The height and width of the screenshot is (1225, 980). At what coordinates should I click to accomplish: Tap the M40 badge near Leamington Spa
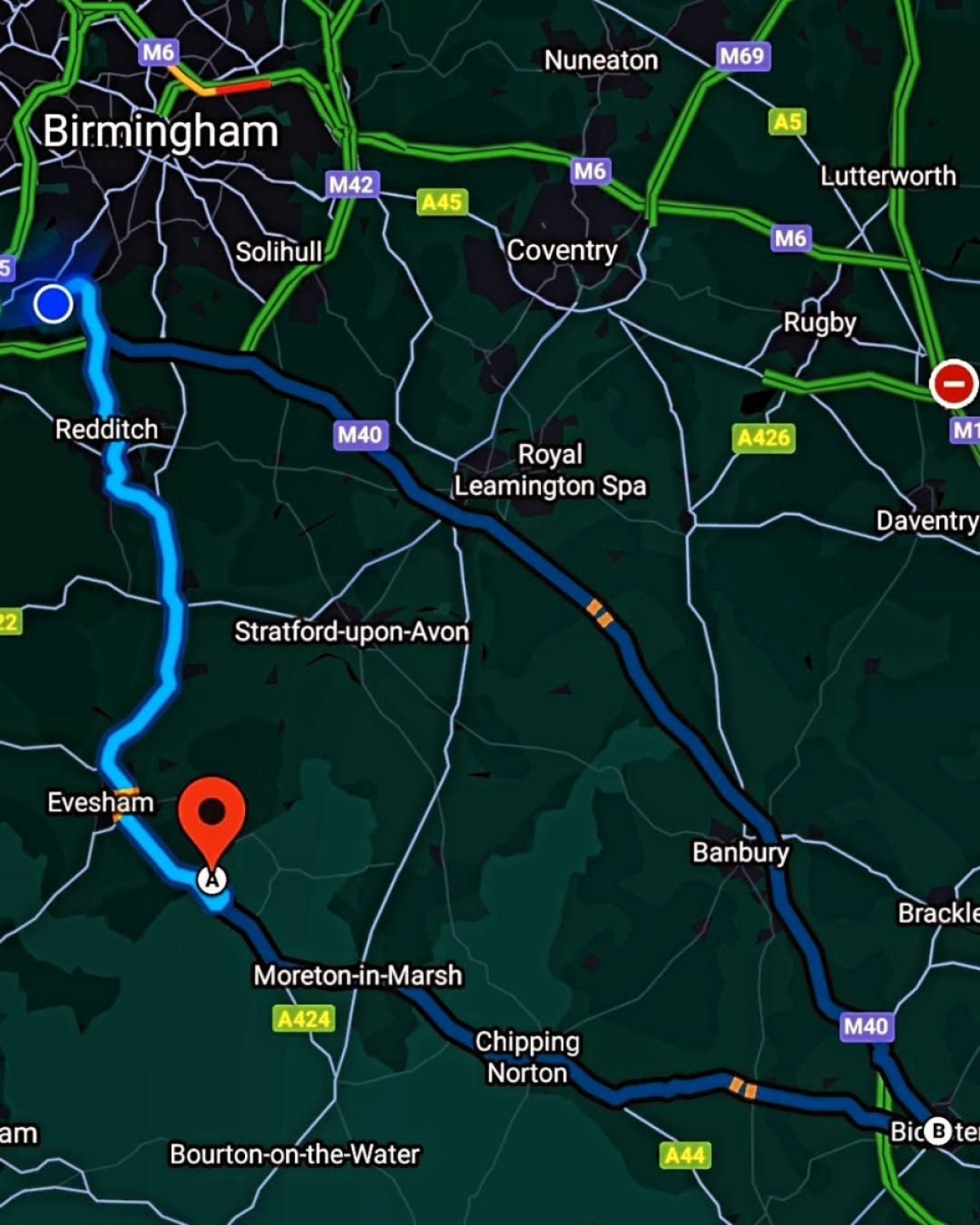pyautogui.click(x=360, y=435)
